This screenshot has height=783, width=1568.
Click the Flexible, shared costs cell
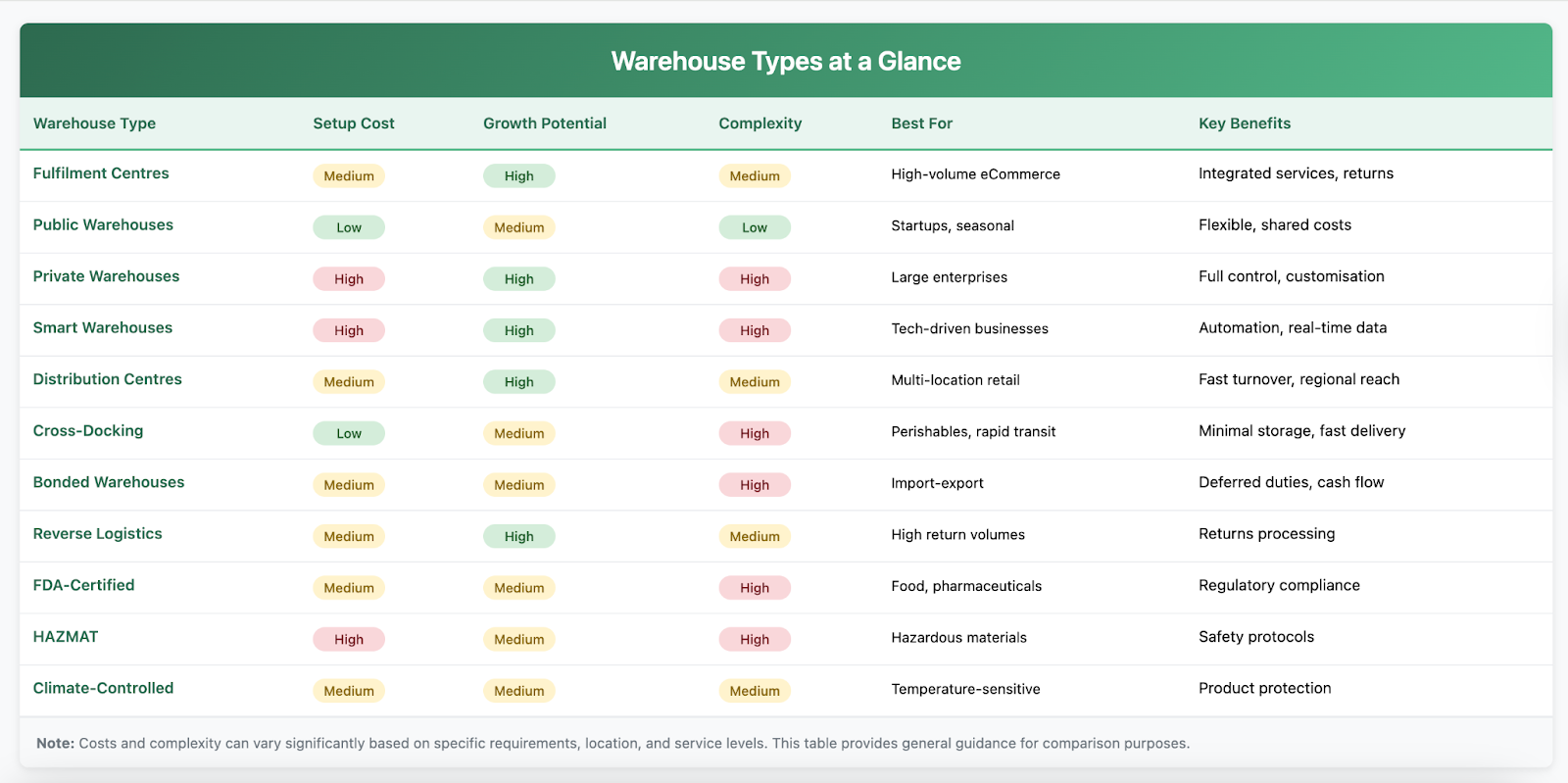(x=1275, y=224)
